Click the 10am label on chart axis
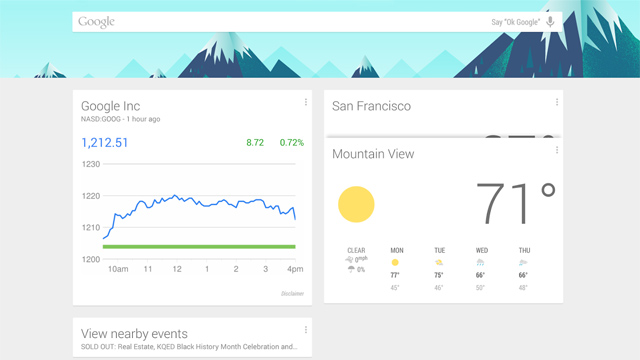The image size is (640, 360). point(118,269)
